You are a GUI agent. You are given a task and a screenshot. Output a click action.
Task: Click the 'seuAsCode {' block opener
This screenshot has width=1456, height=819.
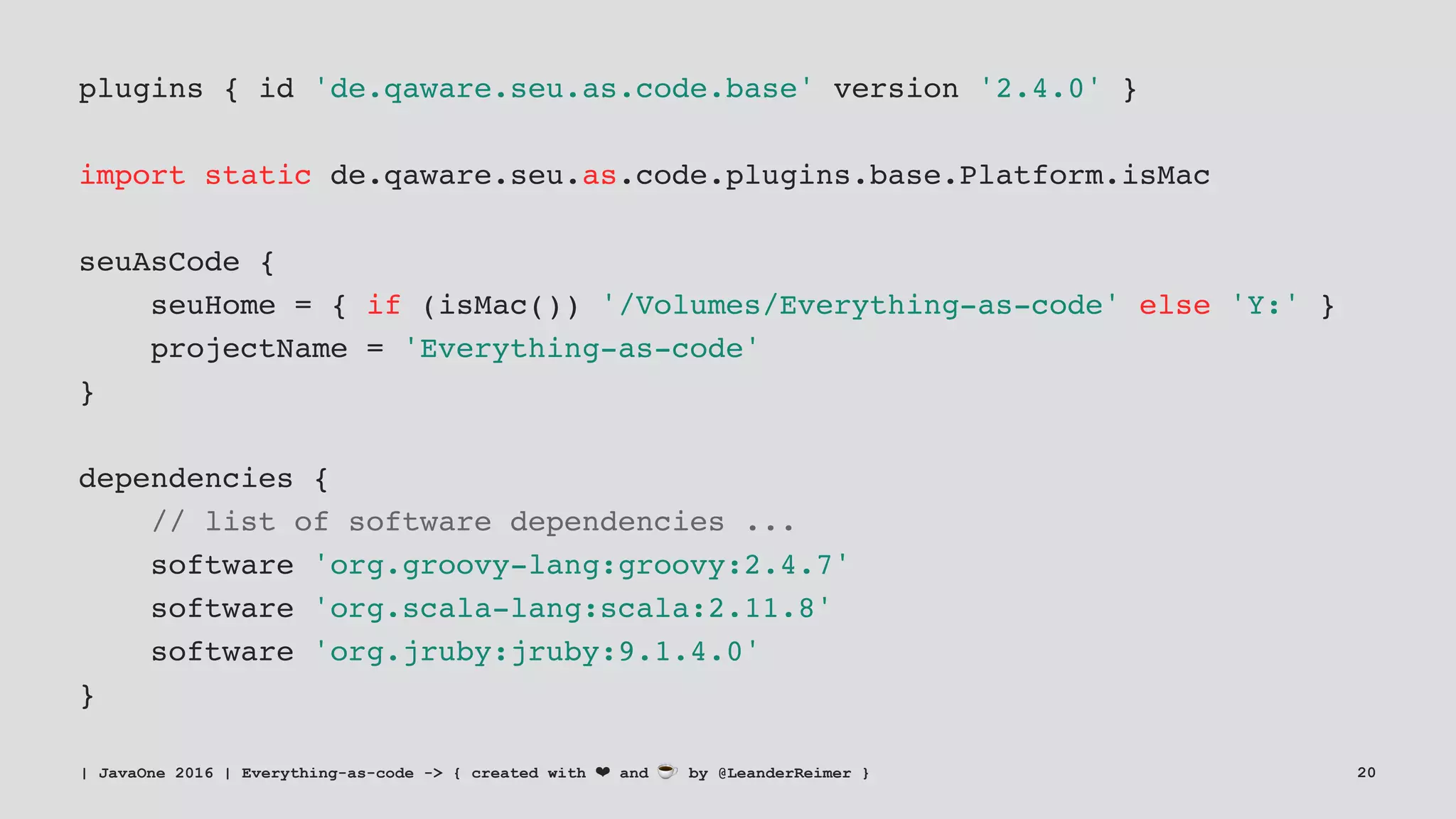click(176, 262)
